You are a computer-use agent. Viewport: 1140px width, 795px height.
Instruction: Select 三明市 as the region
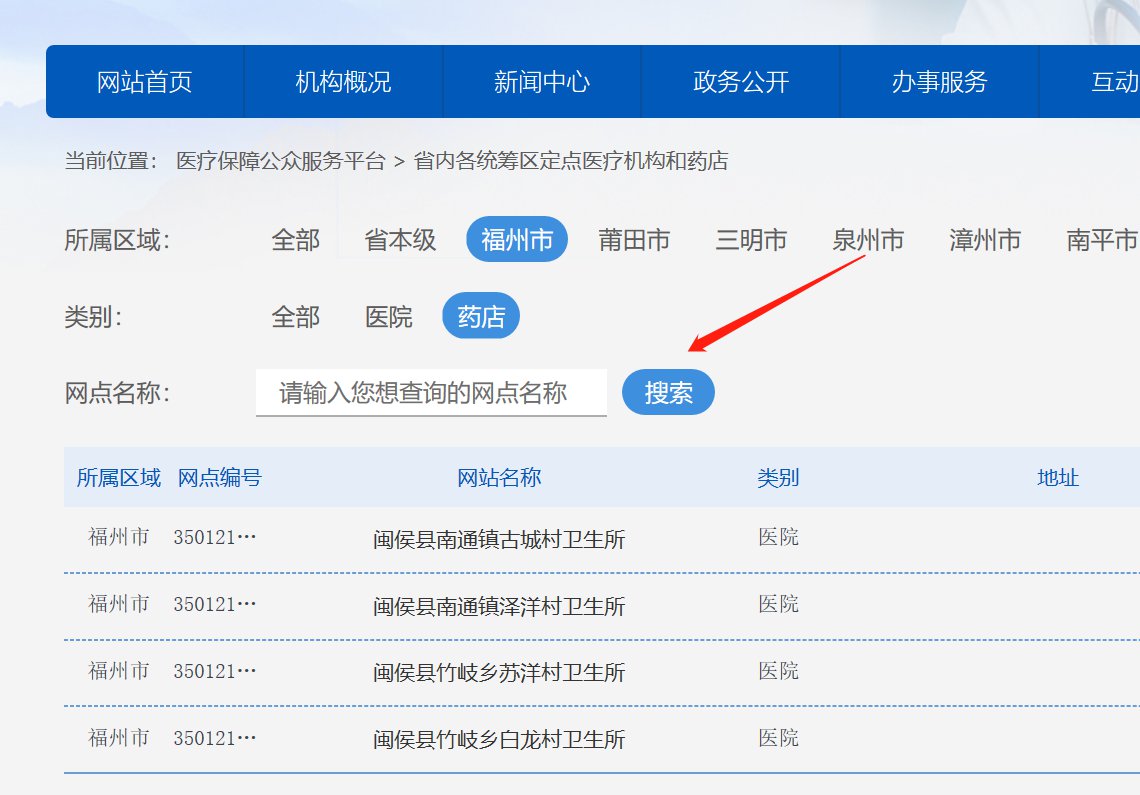click(x=751, y=240)
